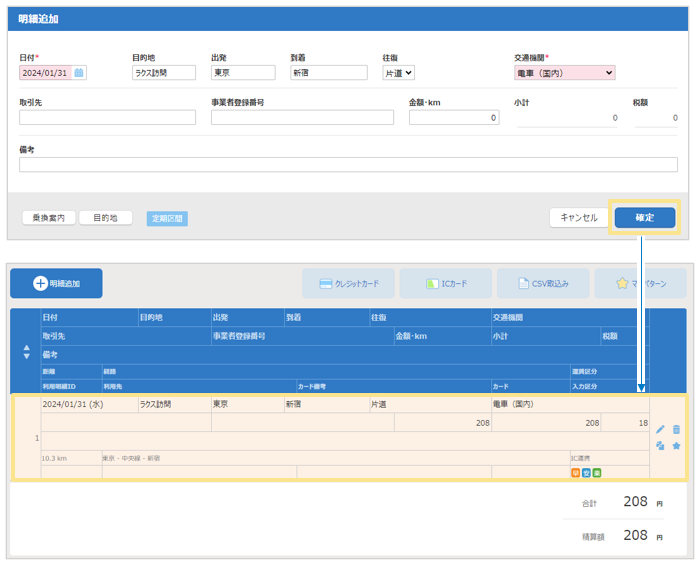Open the 交通機関 dropdown
Viewport: 699px width, 564px height.
click(564, 73)
